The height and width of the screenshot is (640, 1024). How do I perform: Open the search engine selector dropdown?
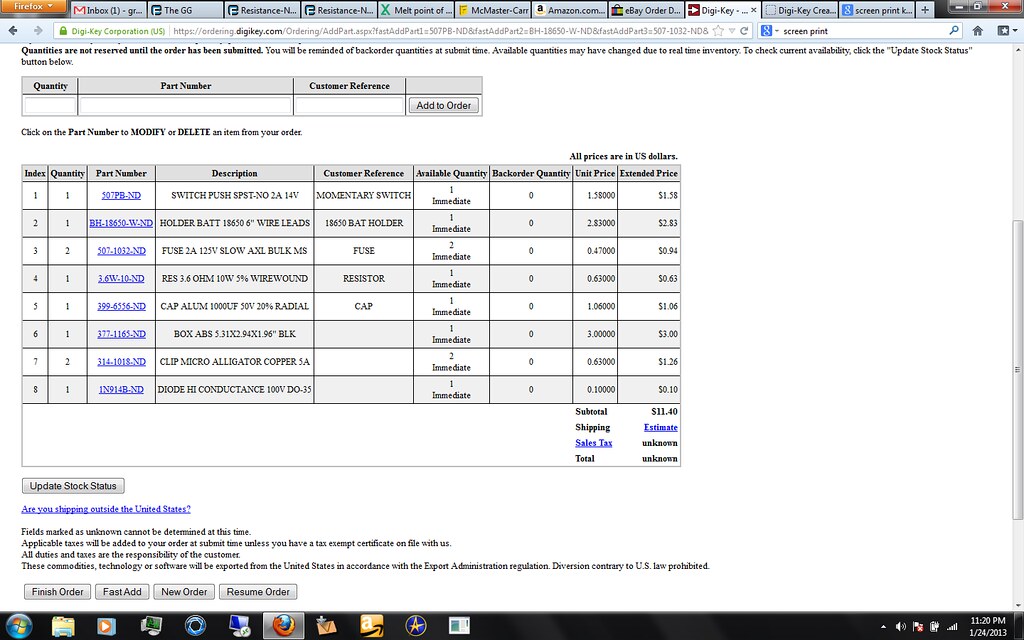tap(769, 31)
